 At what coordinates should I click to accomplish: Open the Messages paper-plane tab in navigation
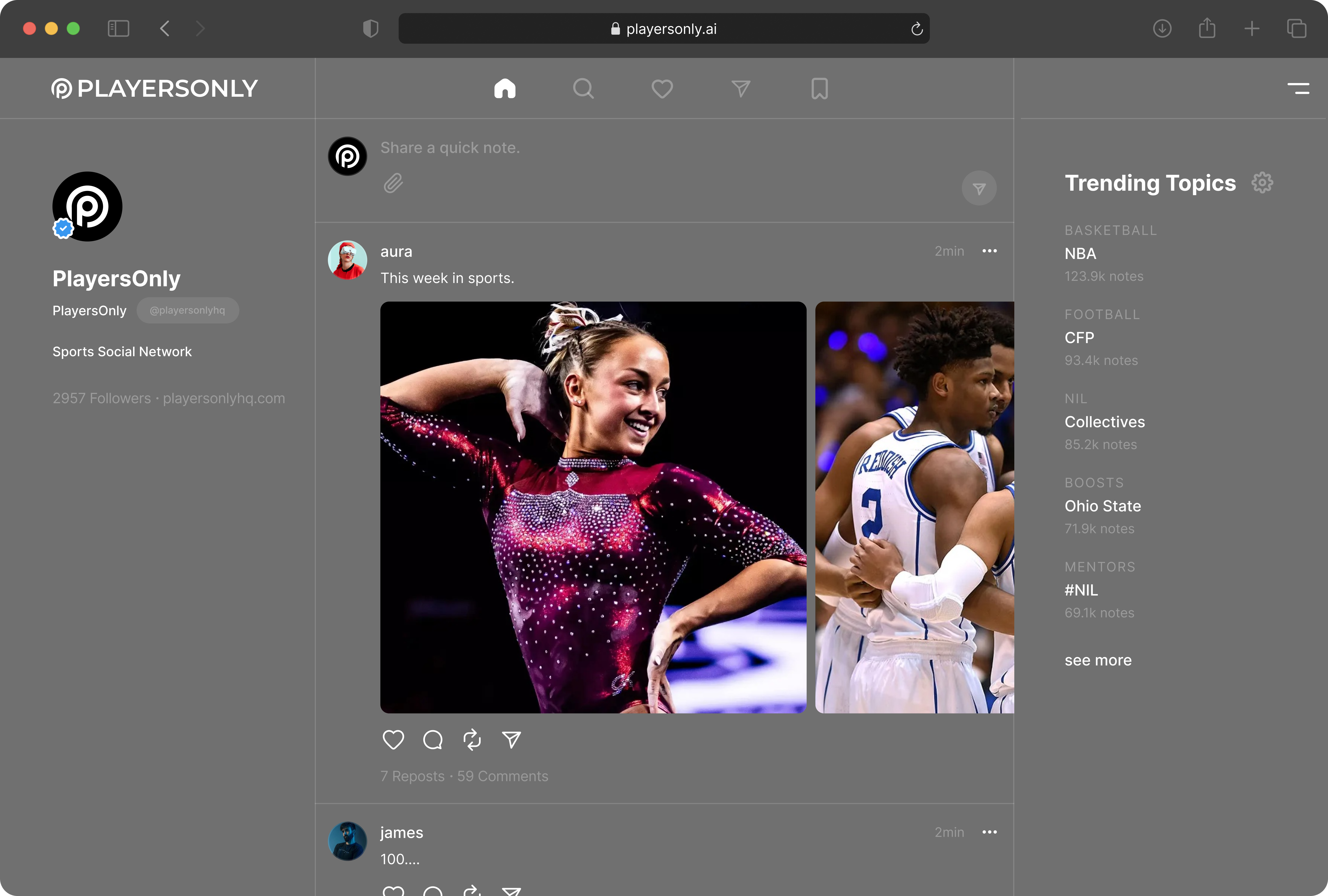tap(741, 89)
